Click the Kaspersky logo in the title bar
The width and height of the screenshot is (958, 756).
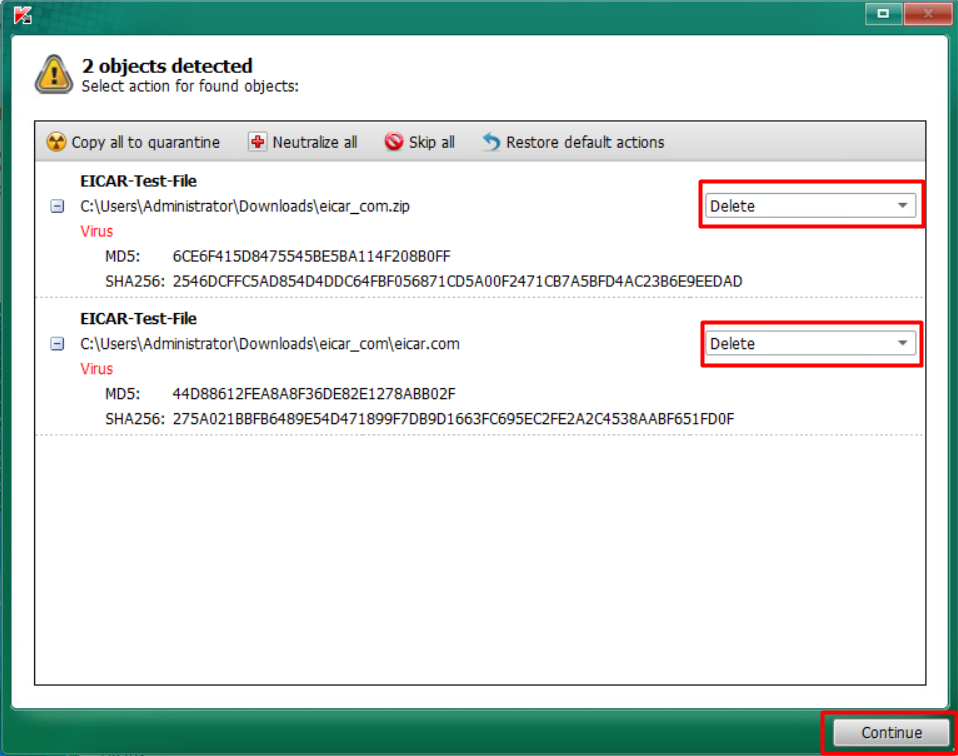click(x=23, y=15)
